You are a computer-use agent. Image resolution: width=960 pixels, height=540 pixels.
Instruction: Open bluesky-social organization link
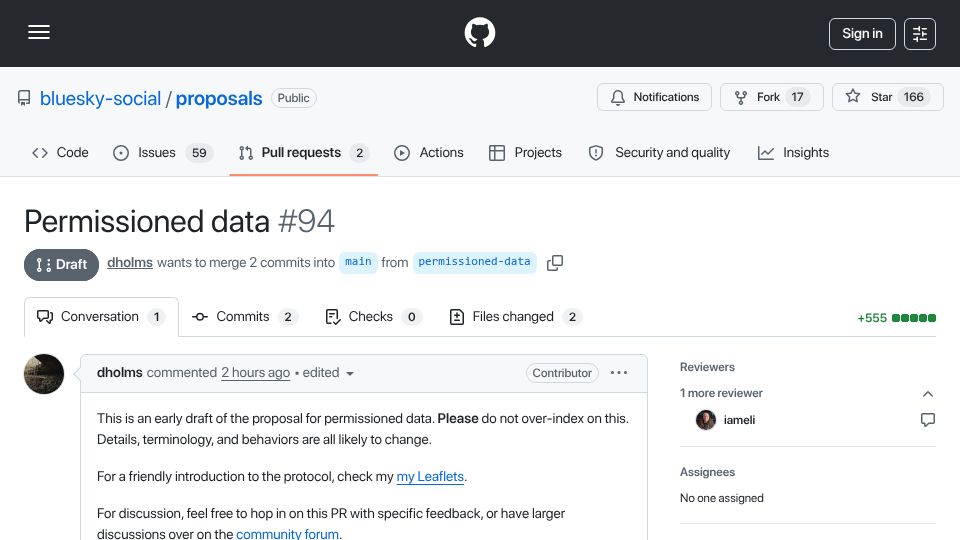pos(100,99)
